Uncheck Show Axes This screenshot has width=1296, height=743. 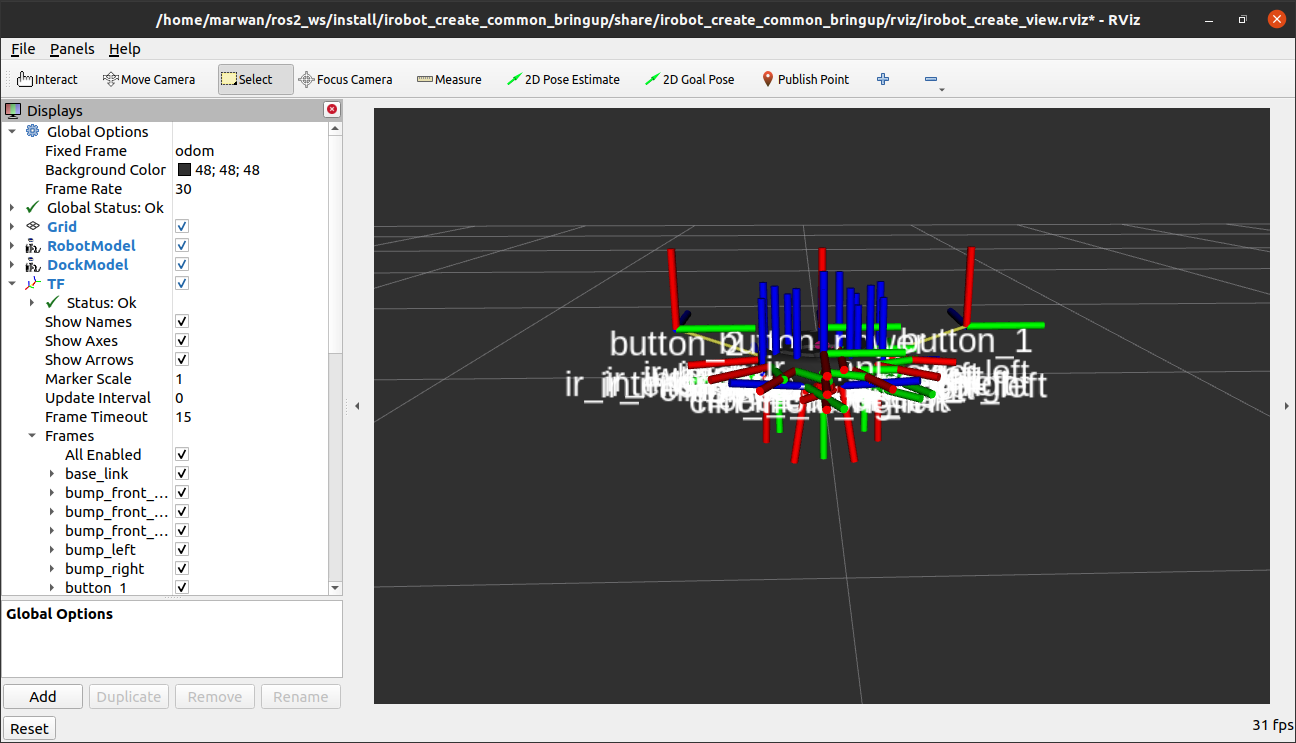tap(182, 340)
